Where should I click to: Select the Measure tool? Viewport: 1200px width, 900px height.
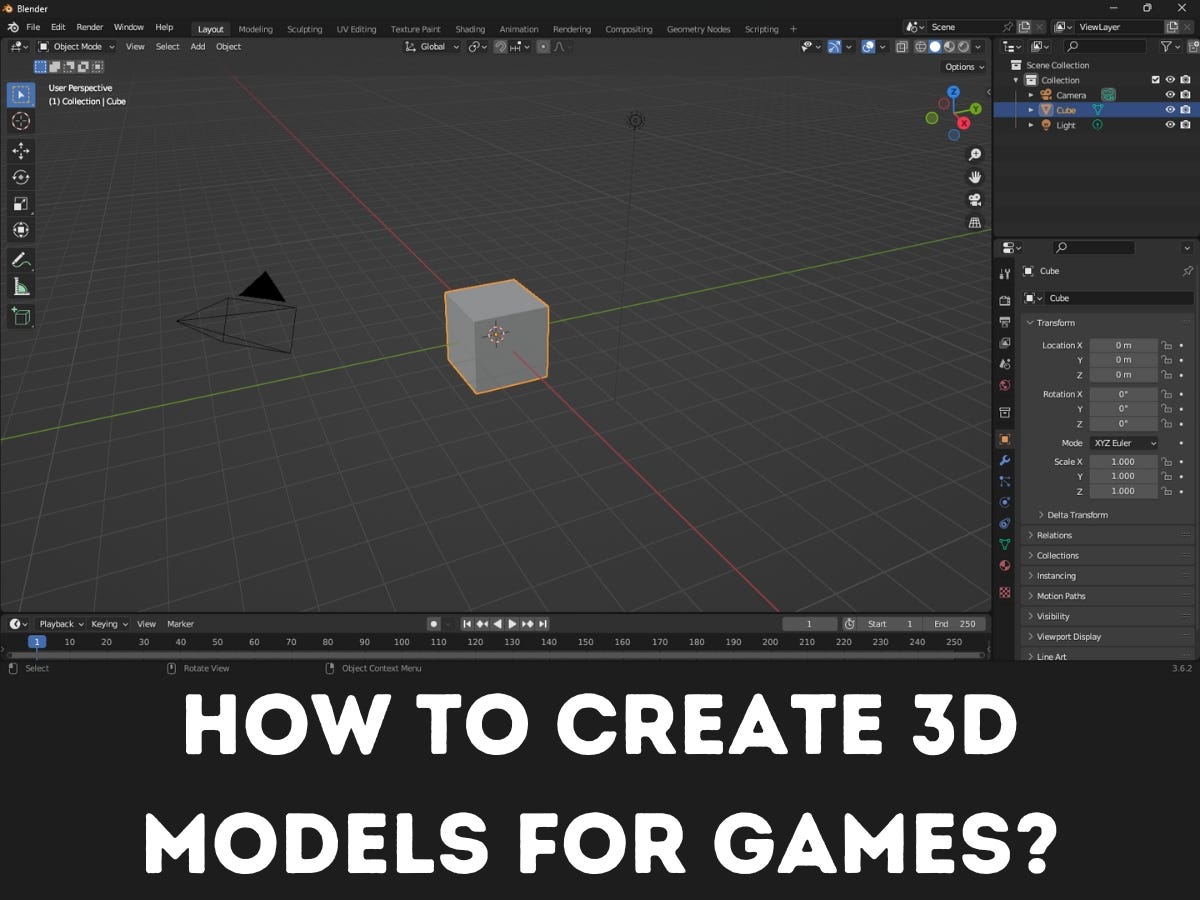click(20, 287)
